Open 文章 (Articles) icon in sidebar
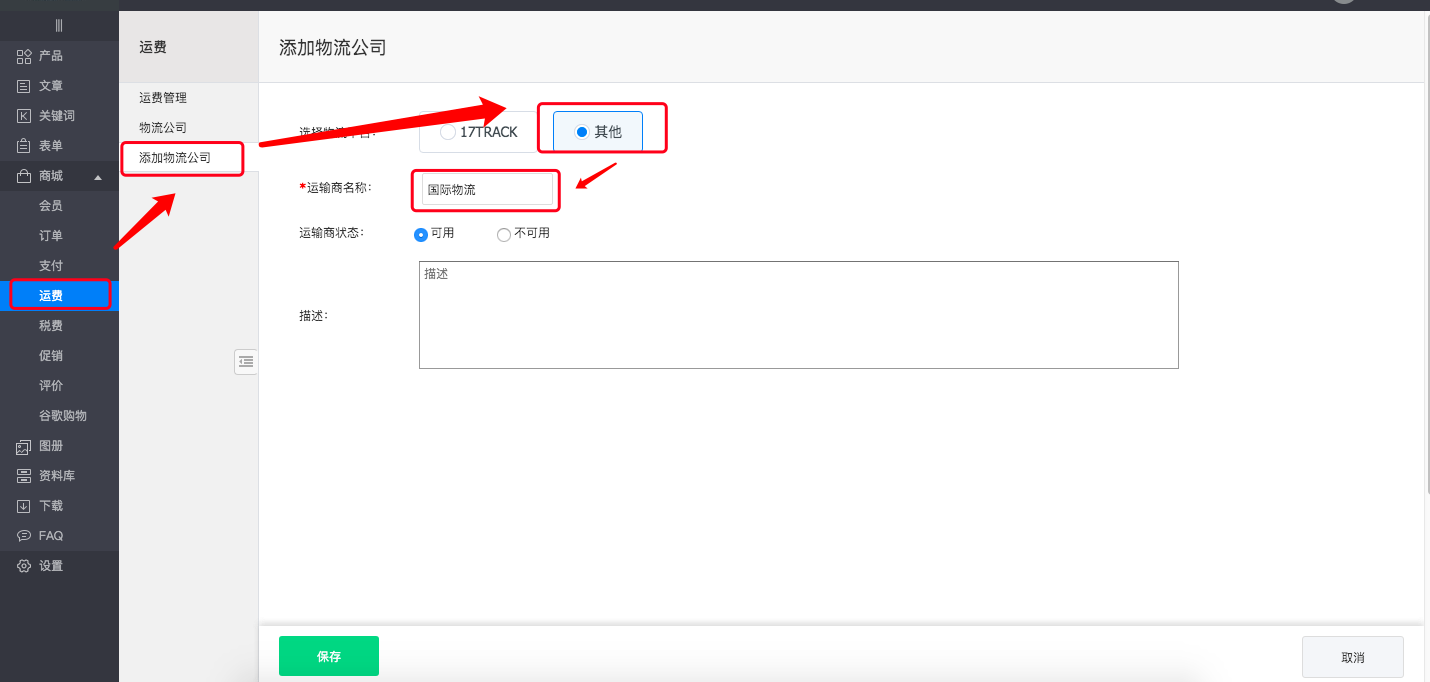Image resolution: width=1430 pixels, height=682 pixels. (x=24, y=86)
